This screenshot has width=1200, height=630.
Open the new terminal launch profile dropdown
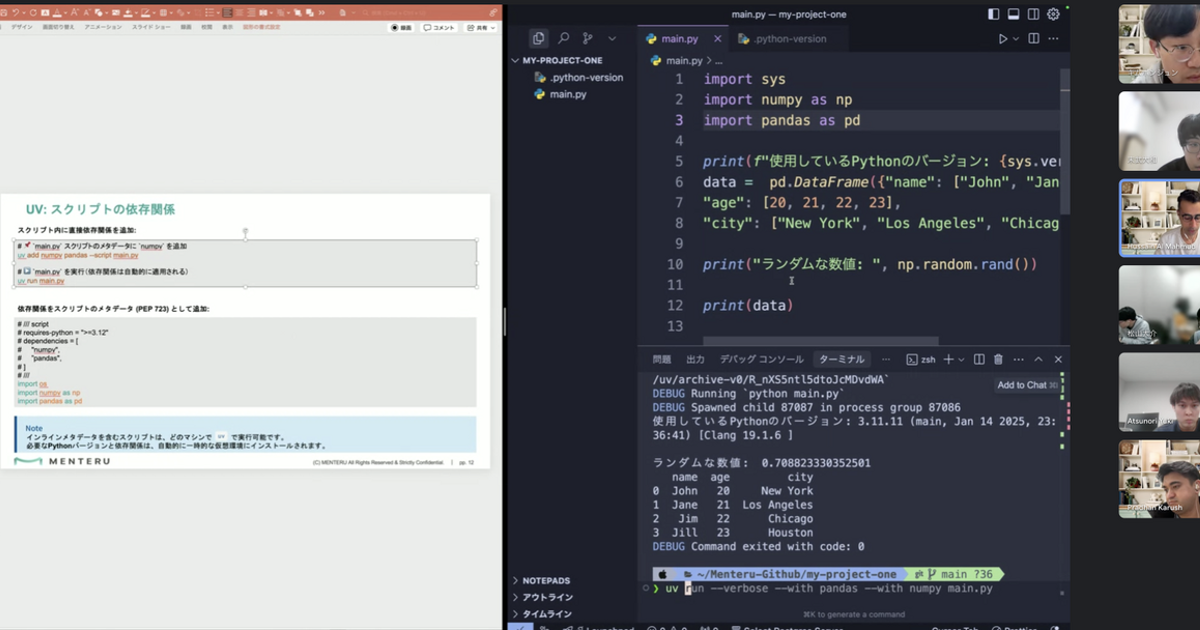961,359
